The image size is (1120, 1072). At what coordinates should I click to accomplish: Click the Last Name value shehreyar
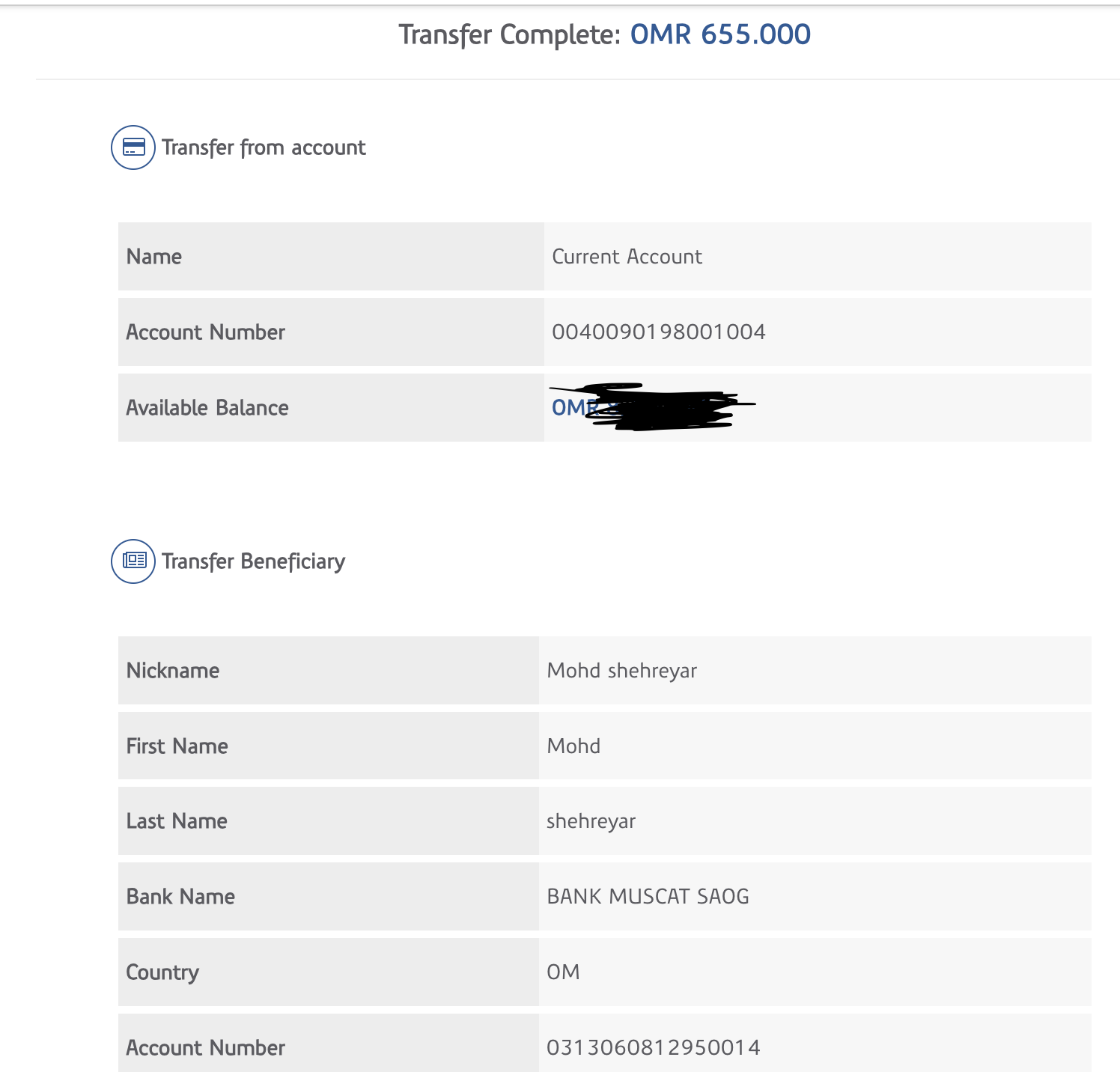[591, 821]
